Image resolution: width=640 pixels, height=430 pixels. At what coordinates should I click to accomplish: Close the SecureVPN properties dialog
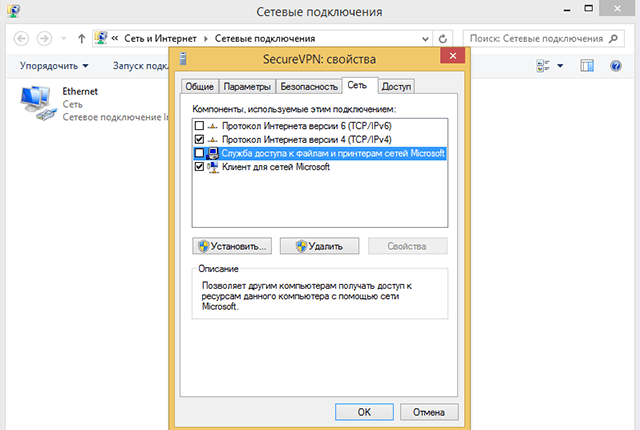[x=453, y=56]
